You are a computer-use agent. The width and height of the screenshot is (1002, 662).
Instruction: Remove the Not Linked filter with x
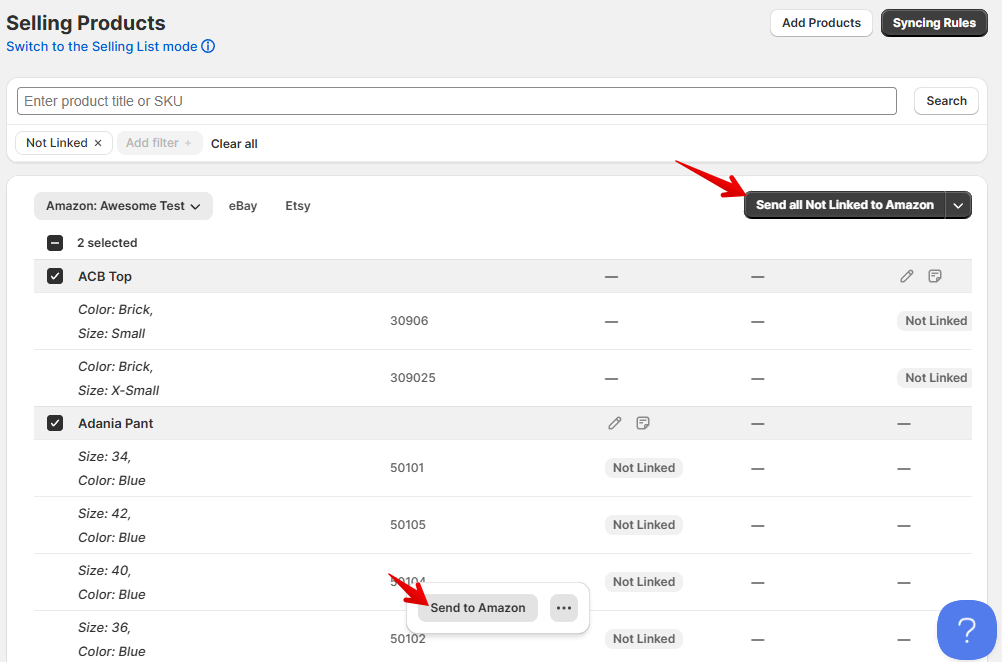[98, 143]
